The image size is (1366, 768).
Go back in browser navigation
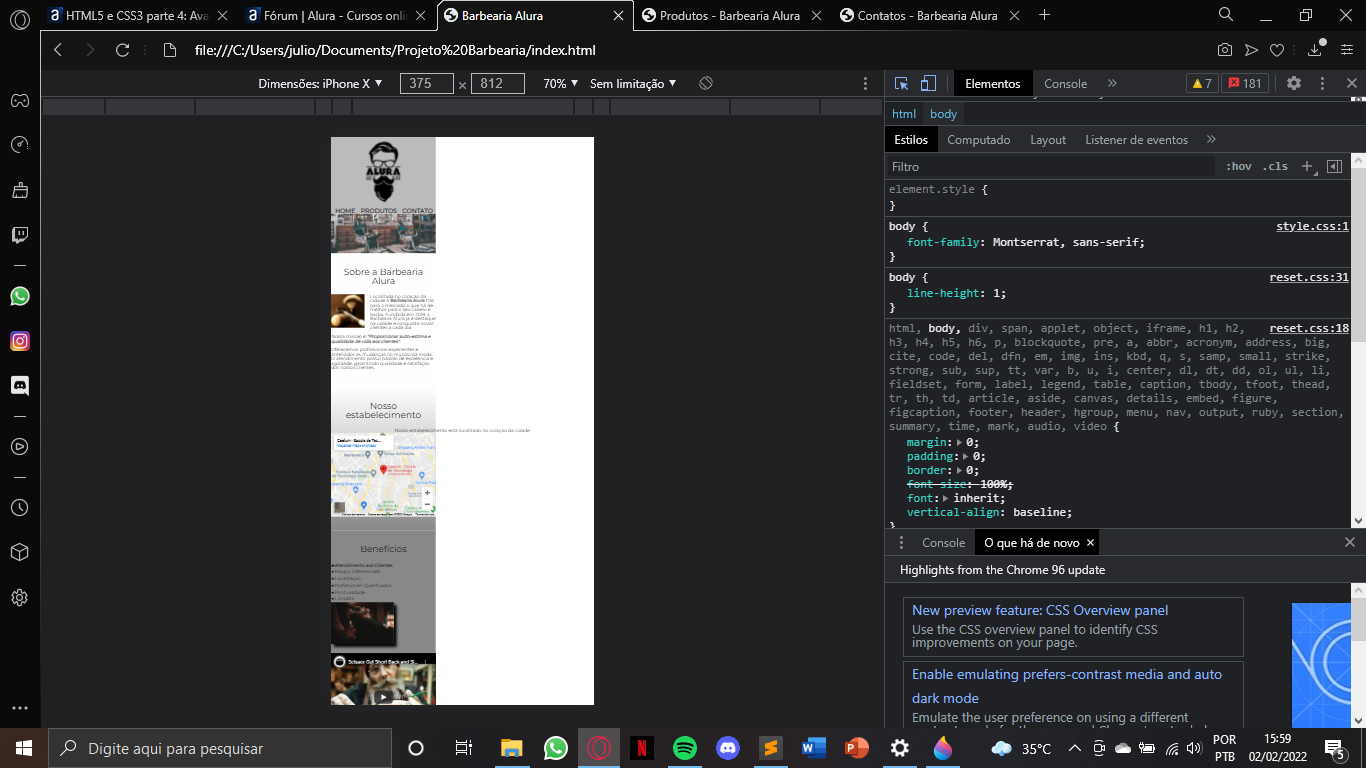pyautogui.click(x=58, y=50)
